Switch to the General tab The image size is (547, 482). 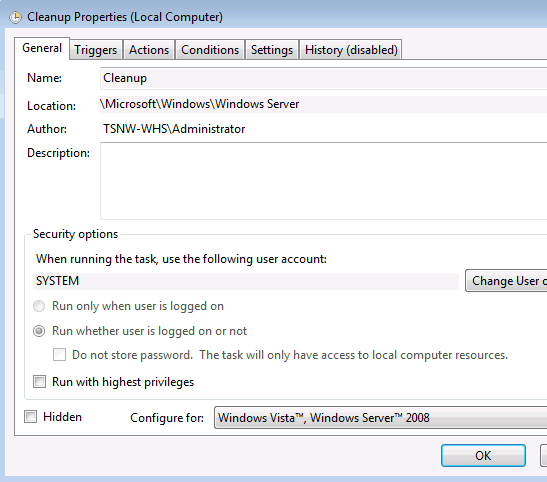[42, 48]
